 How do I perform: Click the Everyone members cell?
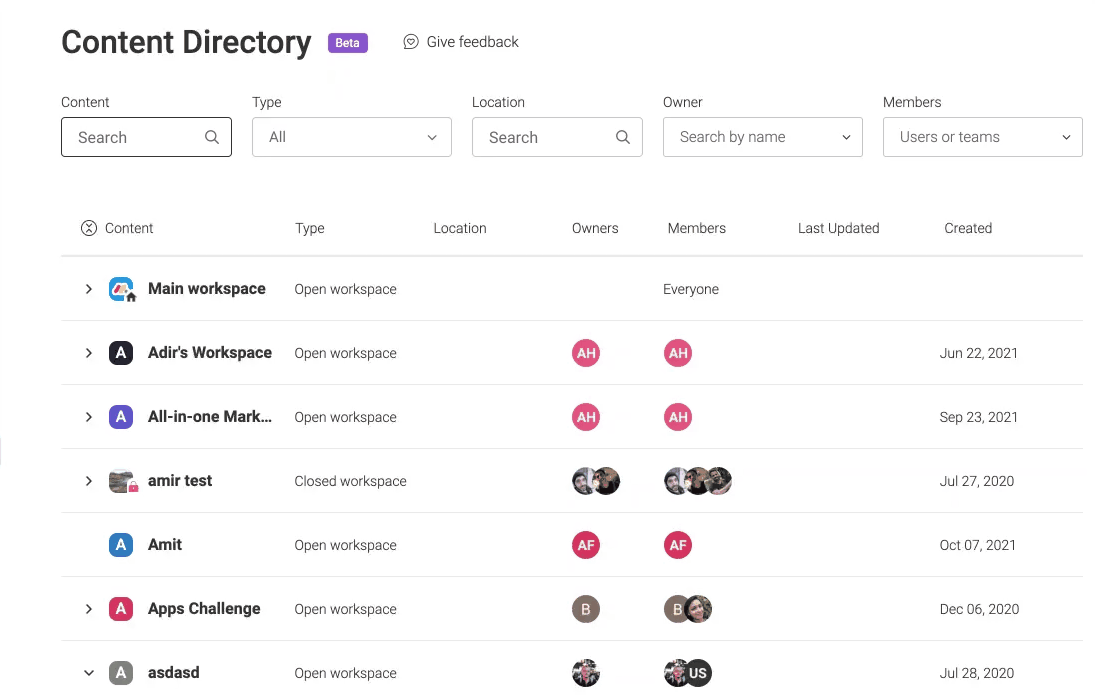[691, 289]
